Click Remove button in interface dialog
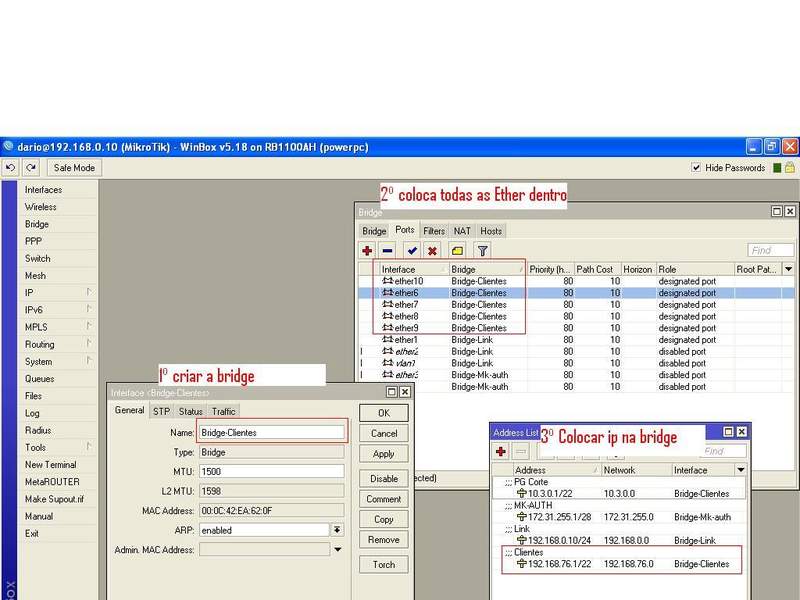This screenshot has width=800, height=600. [x=384, y=540]
